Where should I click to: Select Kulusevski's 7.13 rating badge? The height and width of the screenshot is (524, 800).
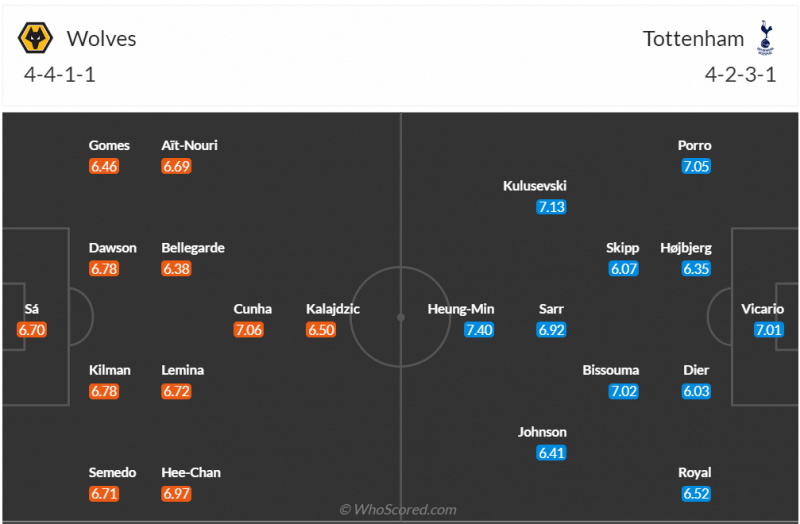click(551, 207)
